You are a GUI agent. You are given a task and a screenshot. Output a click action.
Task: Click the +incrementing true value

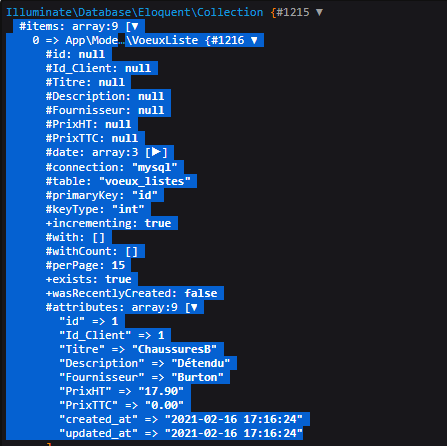click(158, 223)
